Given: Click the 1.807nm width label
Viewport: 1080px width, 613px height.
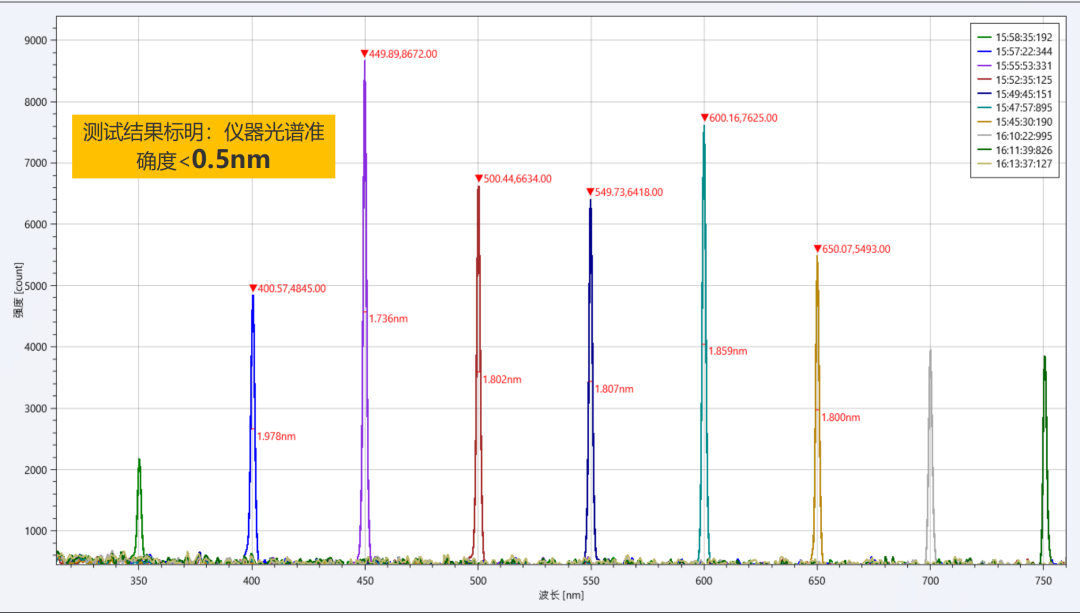Looking at the screenshot, I should coord(614,389).
